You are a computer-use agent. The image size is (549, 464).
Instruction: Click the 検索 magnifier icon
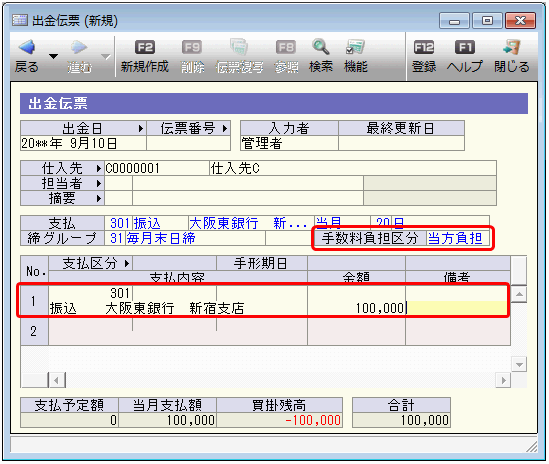(321, 47)
